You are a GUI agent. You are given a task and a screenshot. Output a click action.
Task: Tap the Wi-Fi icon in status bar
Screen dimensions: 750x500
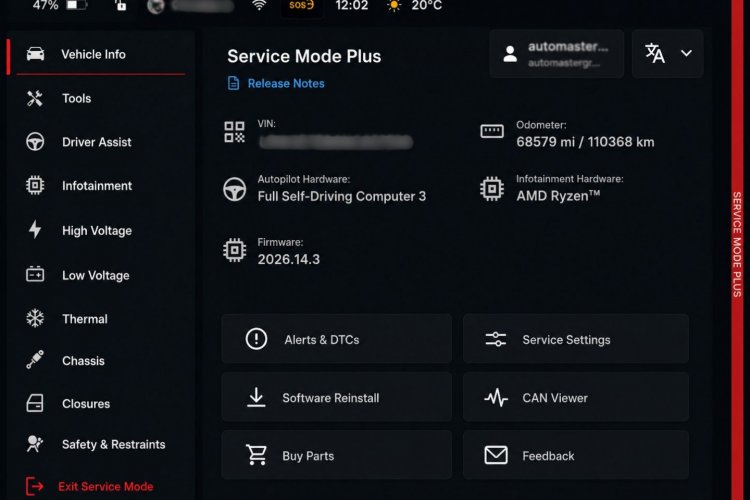pos(259,5)
